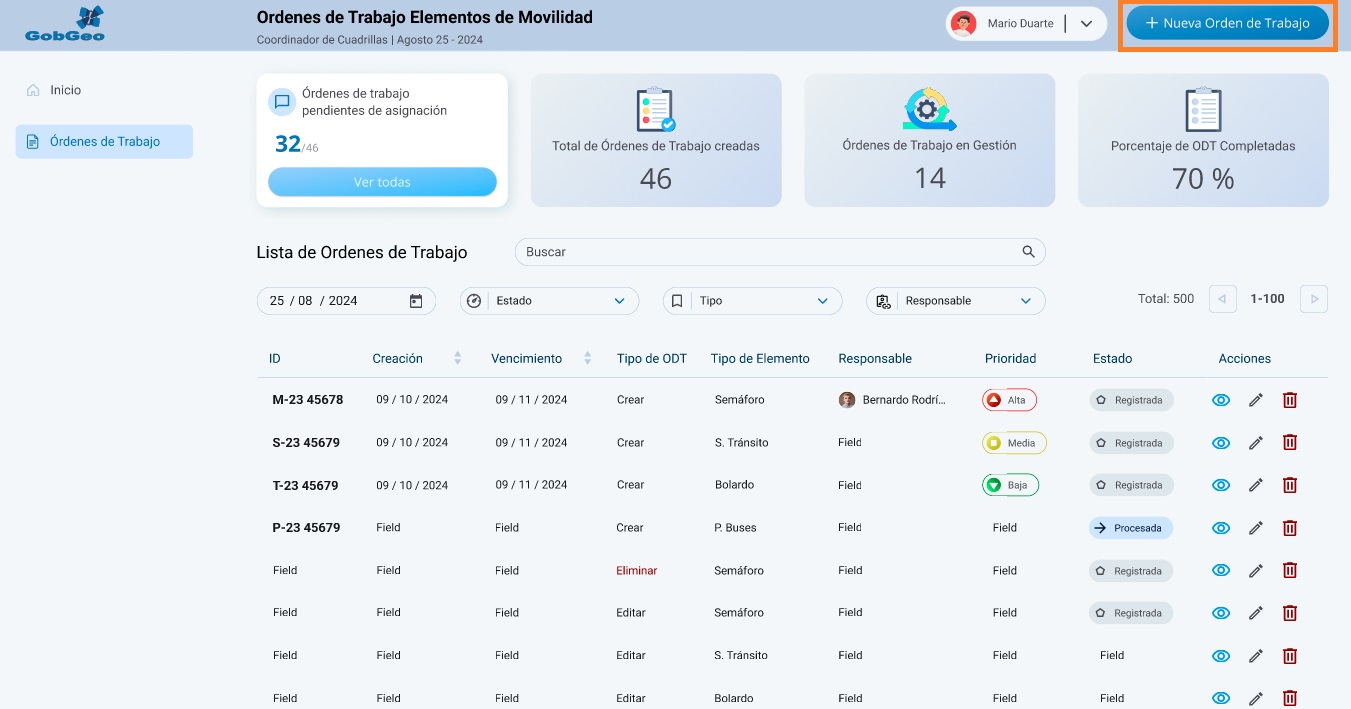
Task: Select Órdenes de Trabajo sidebar item
Action: click(104, 142)
